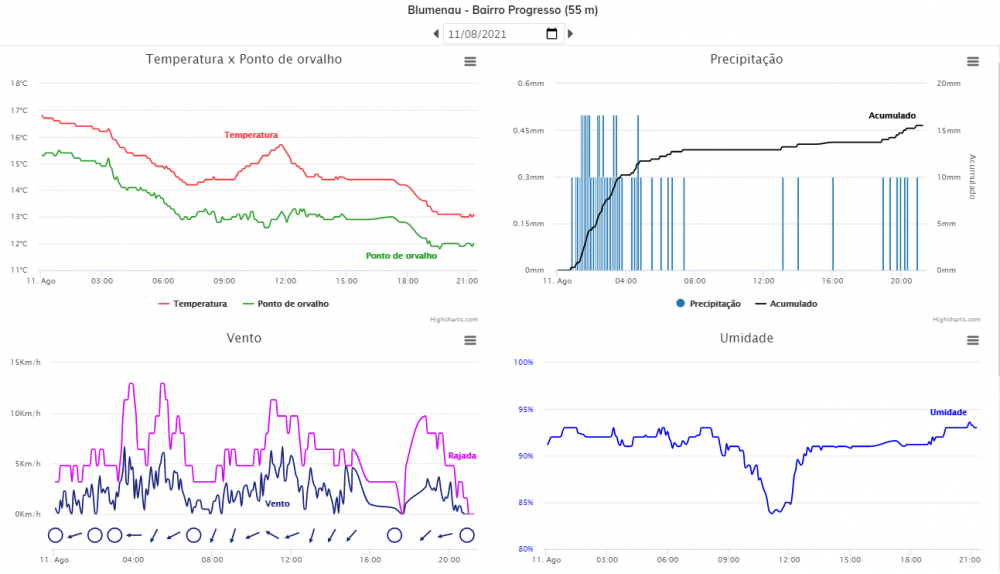Viewport: 1000px width, 574px height.
Task: Click the blue Umidade series label
Action: (947, 412)
